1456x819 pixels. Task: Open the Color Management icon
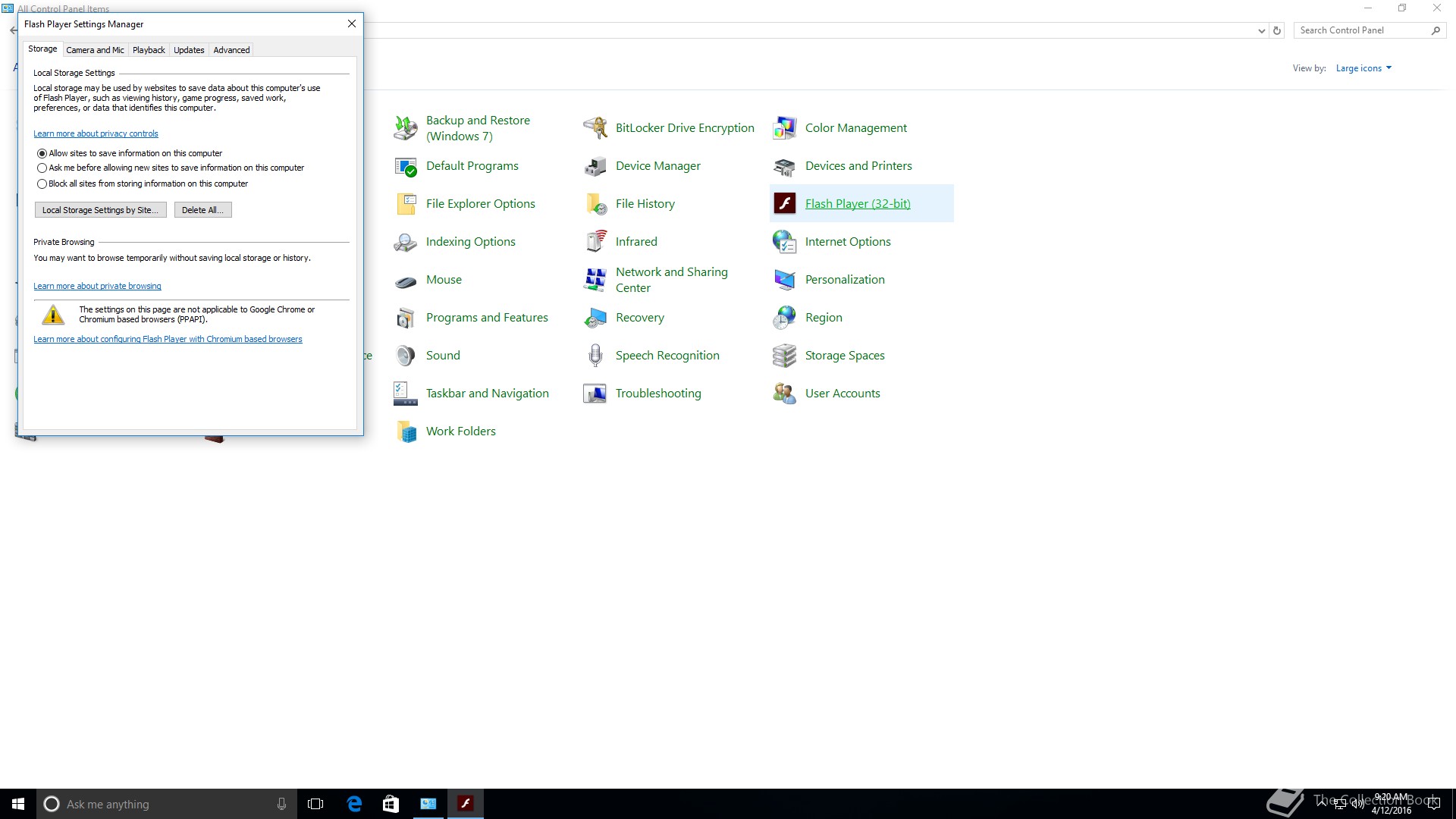[x=785, y=128]
